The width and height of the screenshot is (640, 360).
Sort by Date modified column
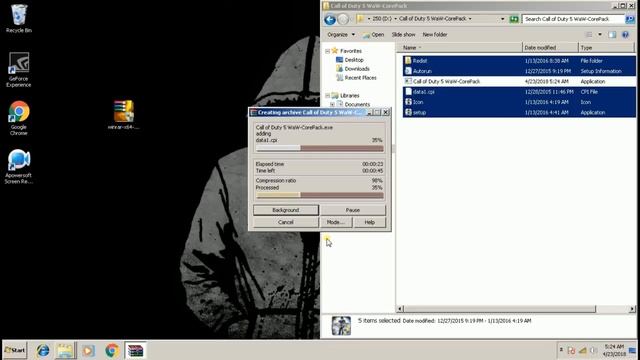(x=550, y=48)
